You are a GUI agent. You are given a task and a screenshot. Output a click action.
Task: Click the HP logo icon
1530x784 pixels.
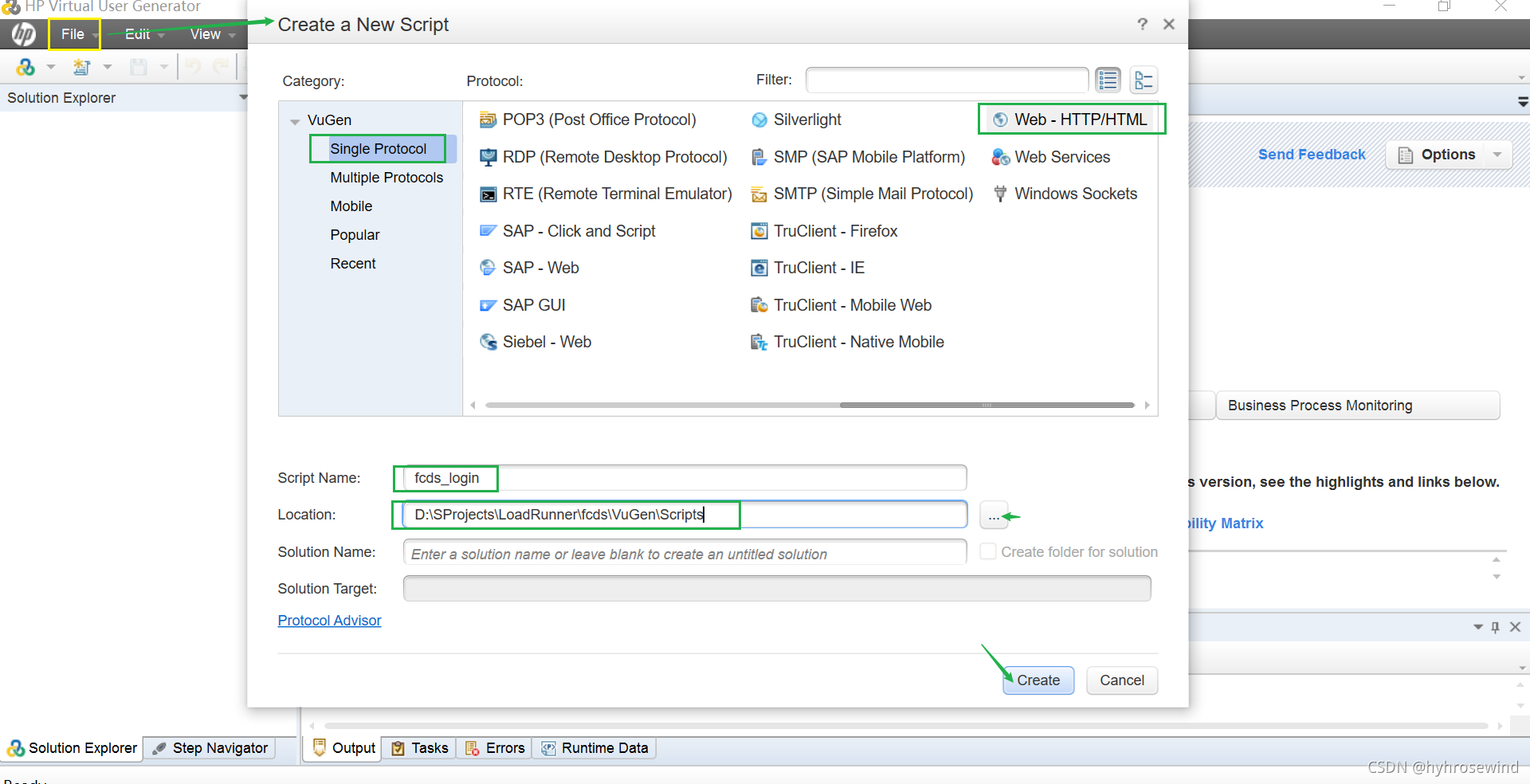point(23,34)
